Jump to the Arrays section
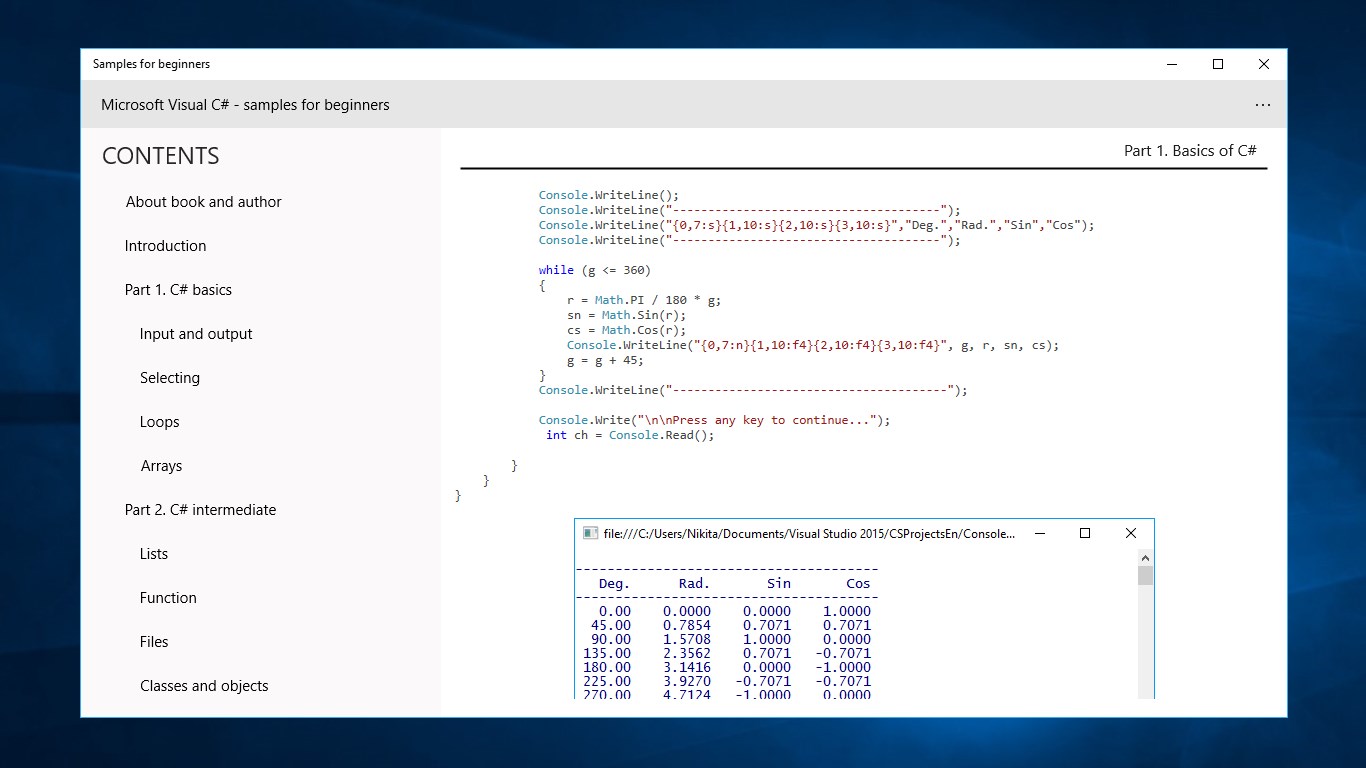The height and width of the screenshot is (768, 1366). tap(162, 466)
